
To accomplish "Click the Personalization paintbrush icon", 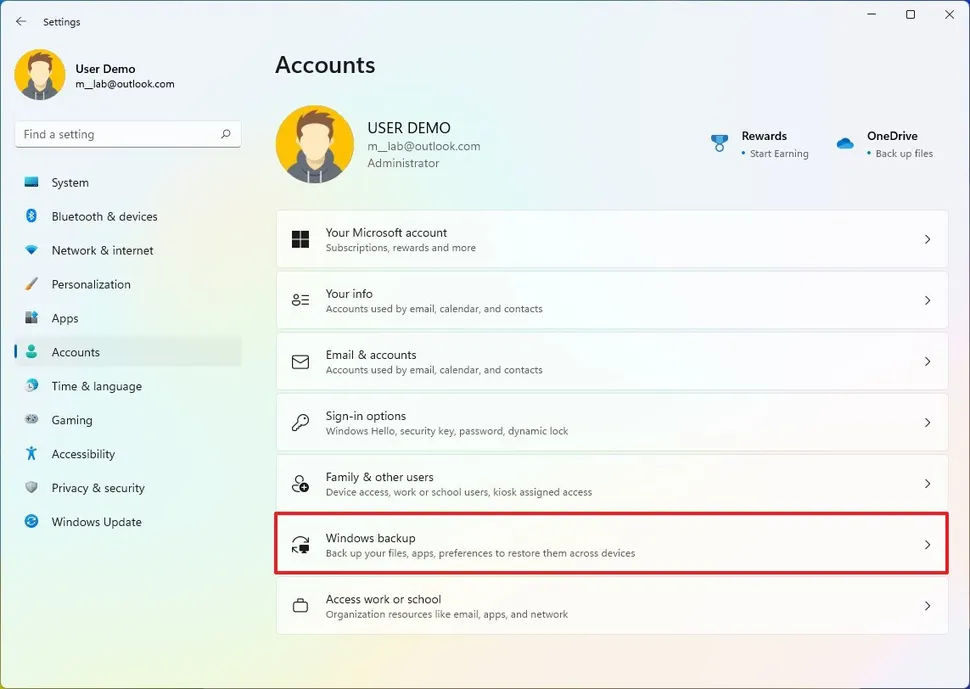I will [x=32, y=284].
